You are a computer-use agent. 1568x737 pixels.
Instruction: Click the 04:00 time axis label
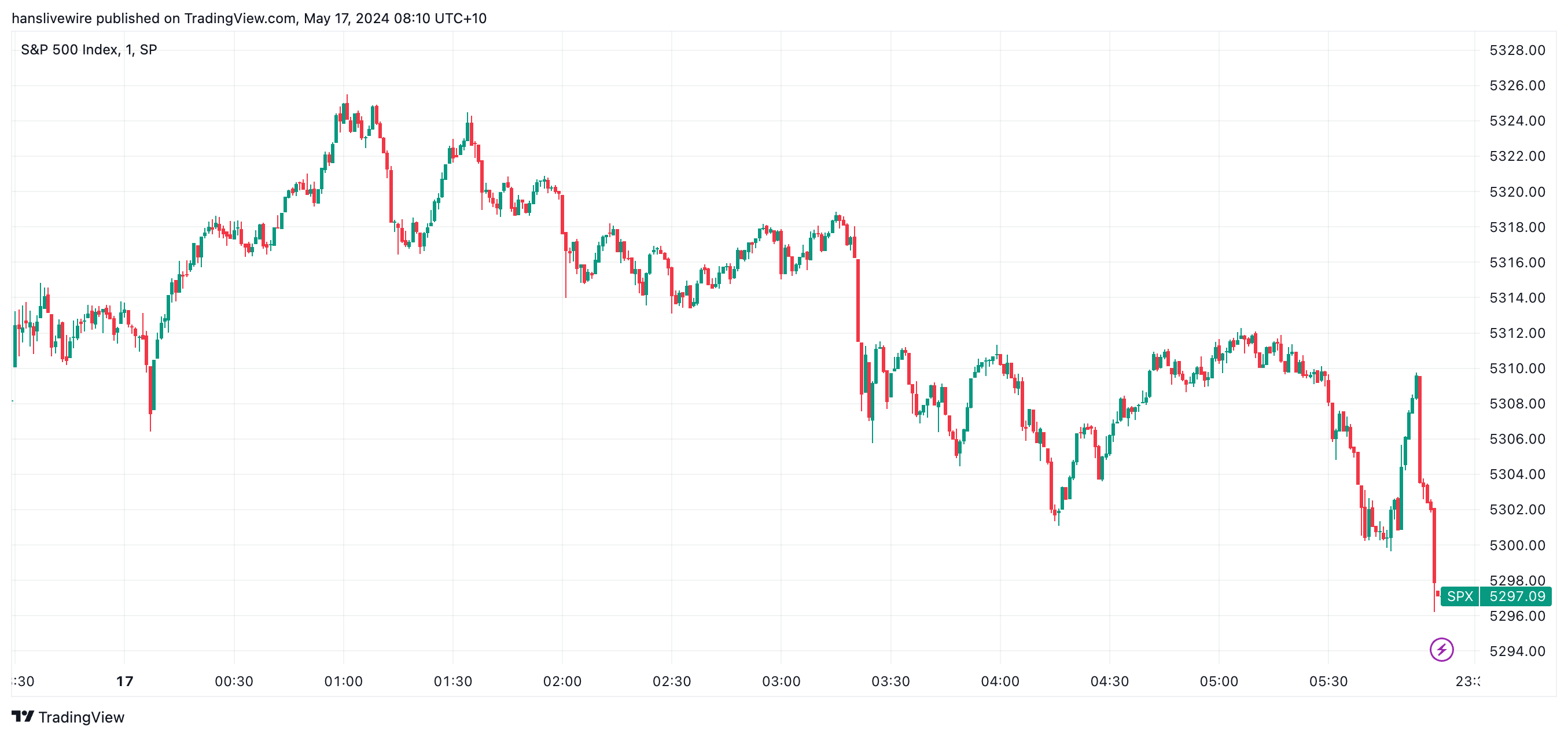coord(999,681)
